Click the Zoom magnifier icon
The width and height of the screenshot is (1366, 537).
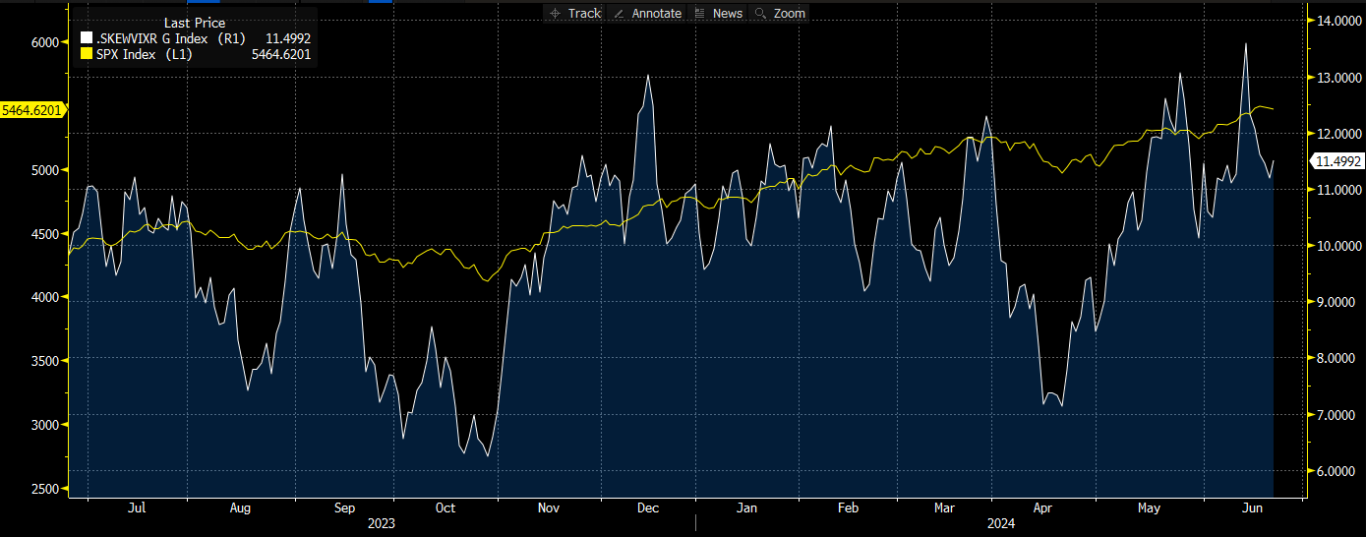point(761,13)
